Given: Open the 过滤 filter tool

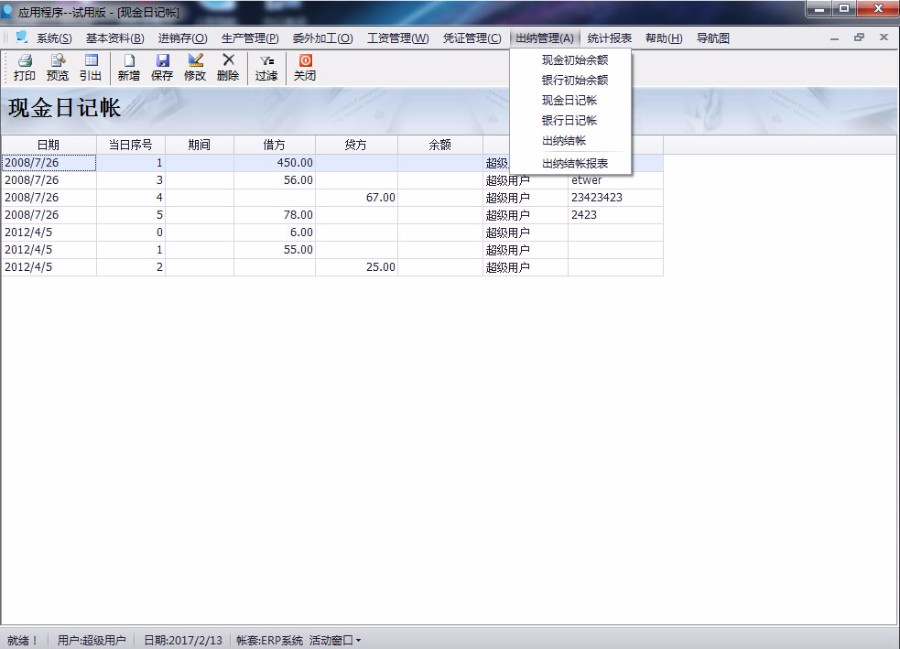Looking at the screenshot, I should point(266,67).
